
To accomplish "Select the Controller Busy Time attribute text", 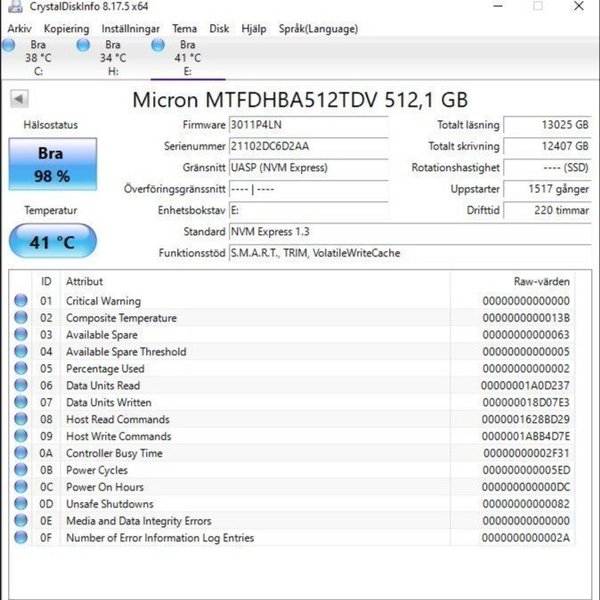I will pos(114,453).
